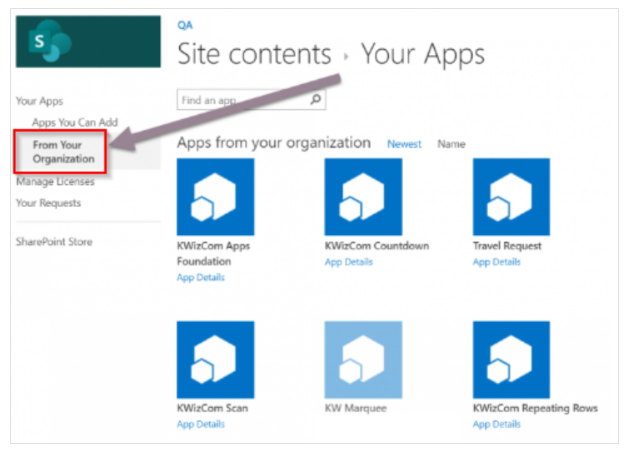Click the search magnifier icon
The image size is (625, 452).
pos(315,99)
